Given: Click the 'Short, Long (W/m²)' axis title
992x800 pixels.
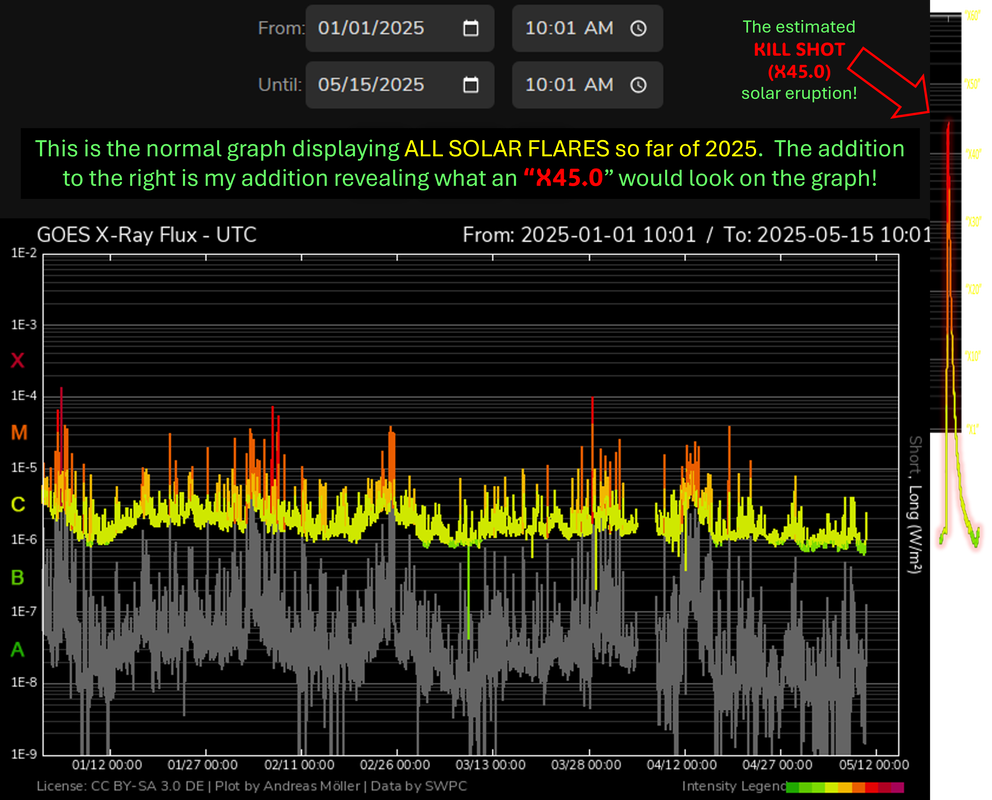Looking at the screenshot, I should [915, 505].
